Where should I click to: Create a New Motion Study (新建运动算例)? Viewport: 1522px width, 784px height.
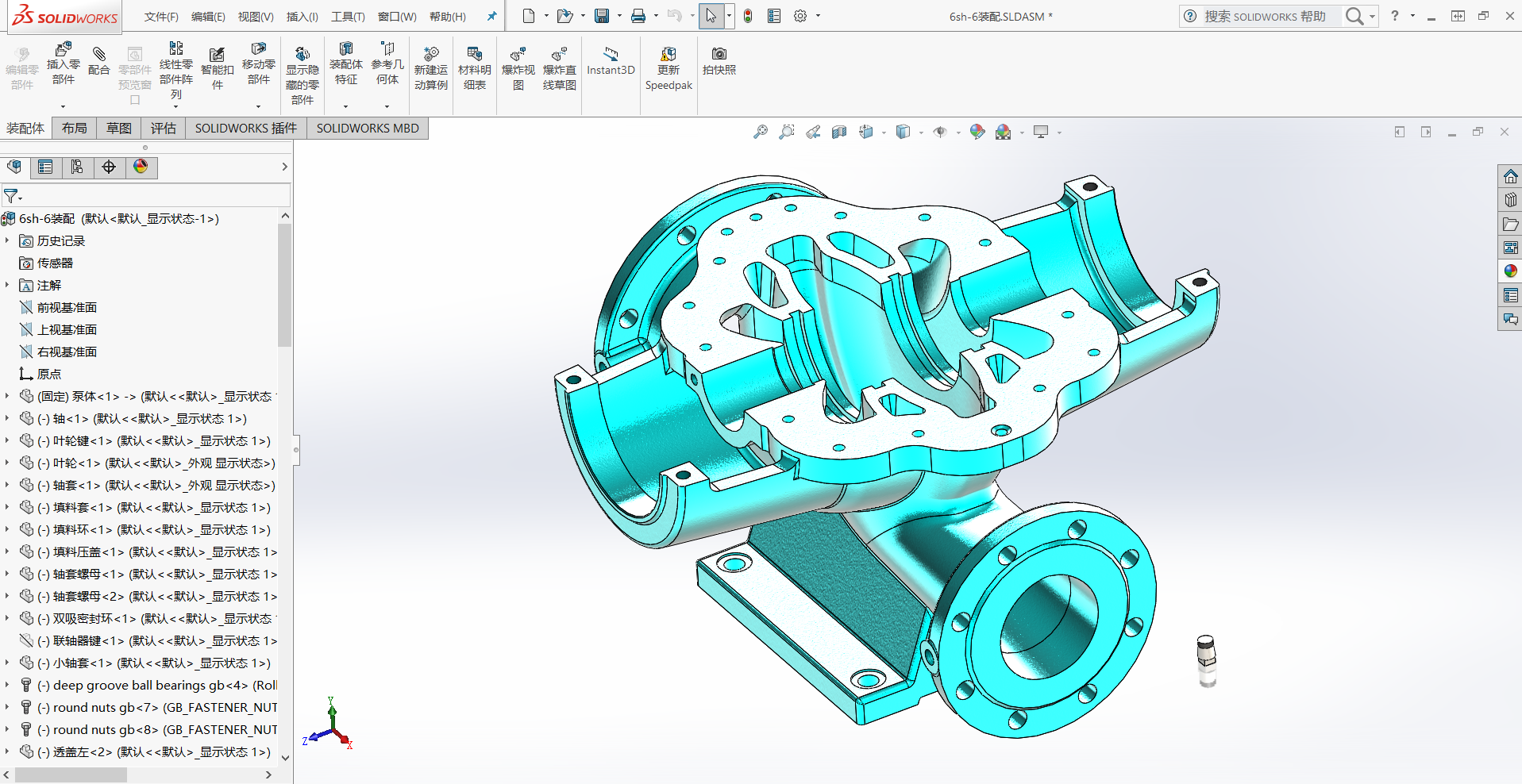click(x=431, y=68)
